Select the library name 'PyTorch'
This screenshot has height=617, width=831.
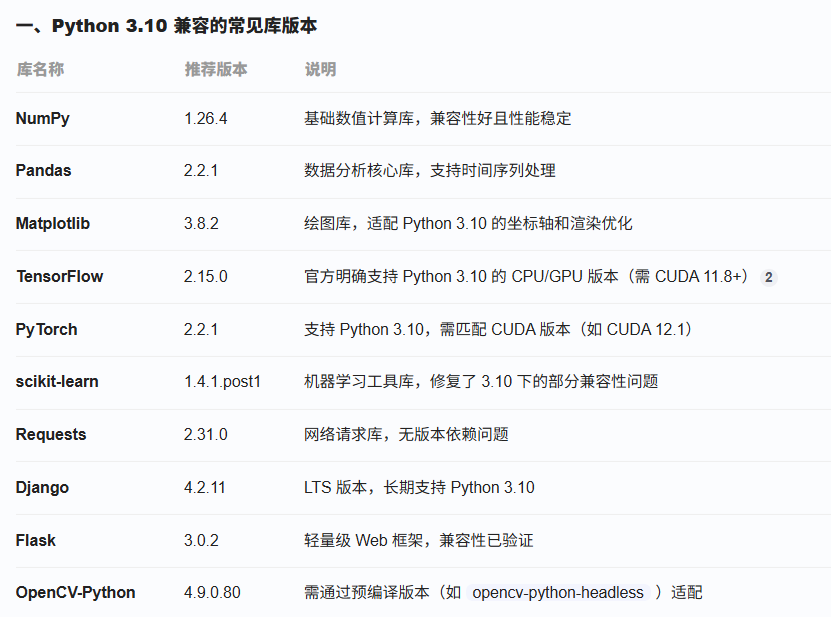(x=47, y=329)
